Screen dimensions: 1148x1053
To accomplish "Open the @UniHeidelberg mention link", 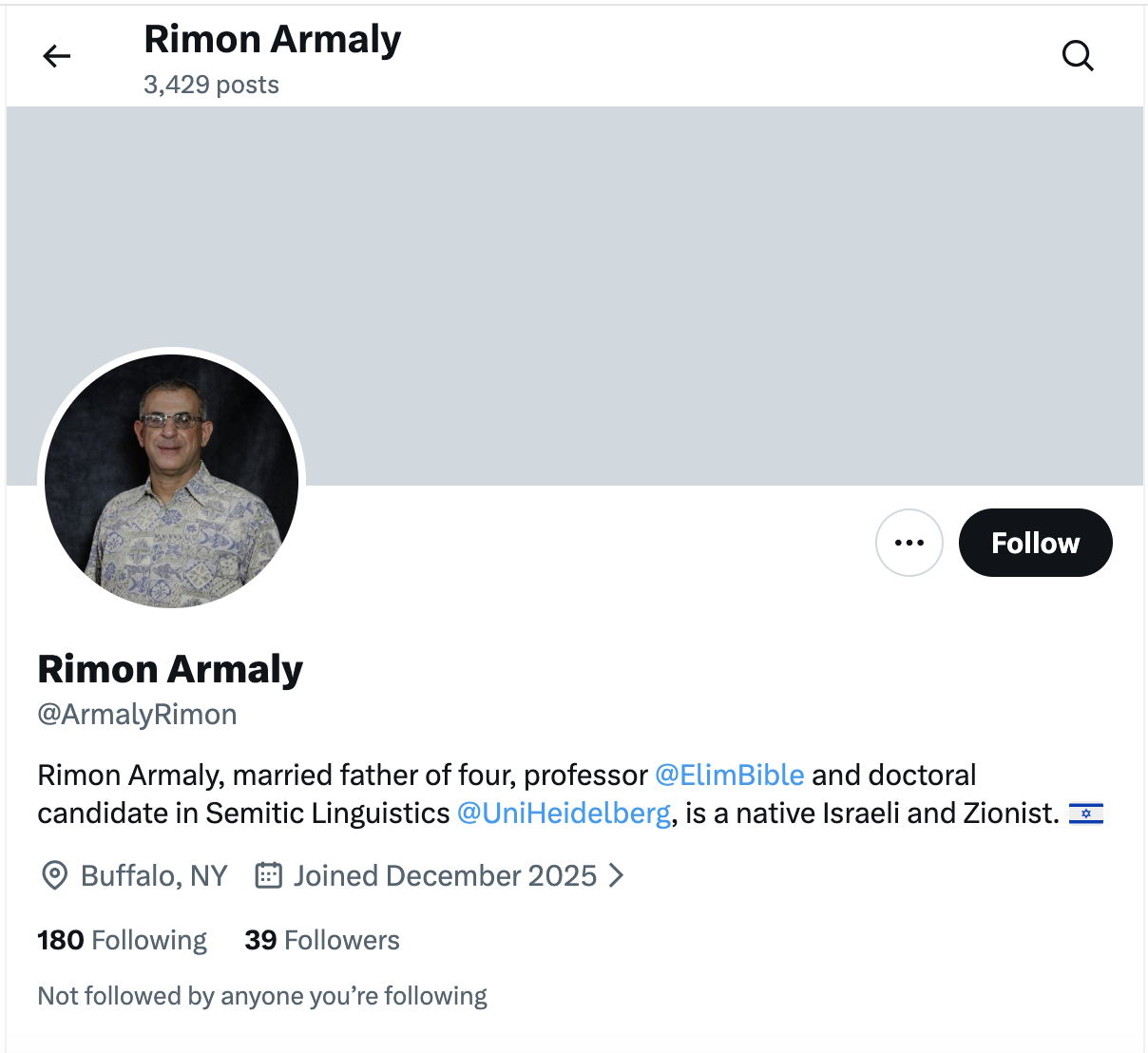I will 564,814.
